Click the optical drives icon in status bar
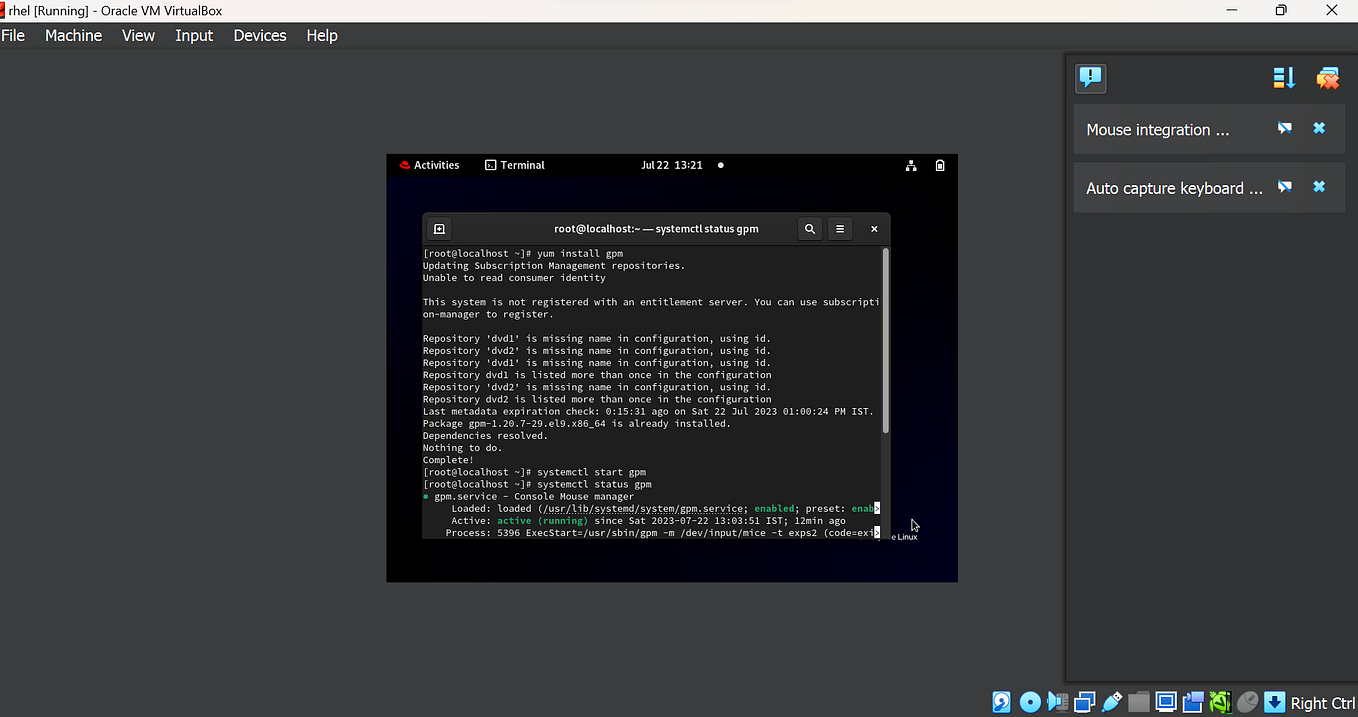The image size is (1358, 717). (1030, 702)
